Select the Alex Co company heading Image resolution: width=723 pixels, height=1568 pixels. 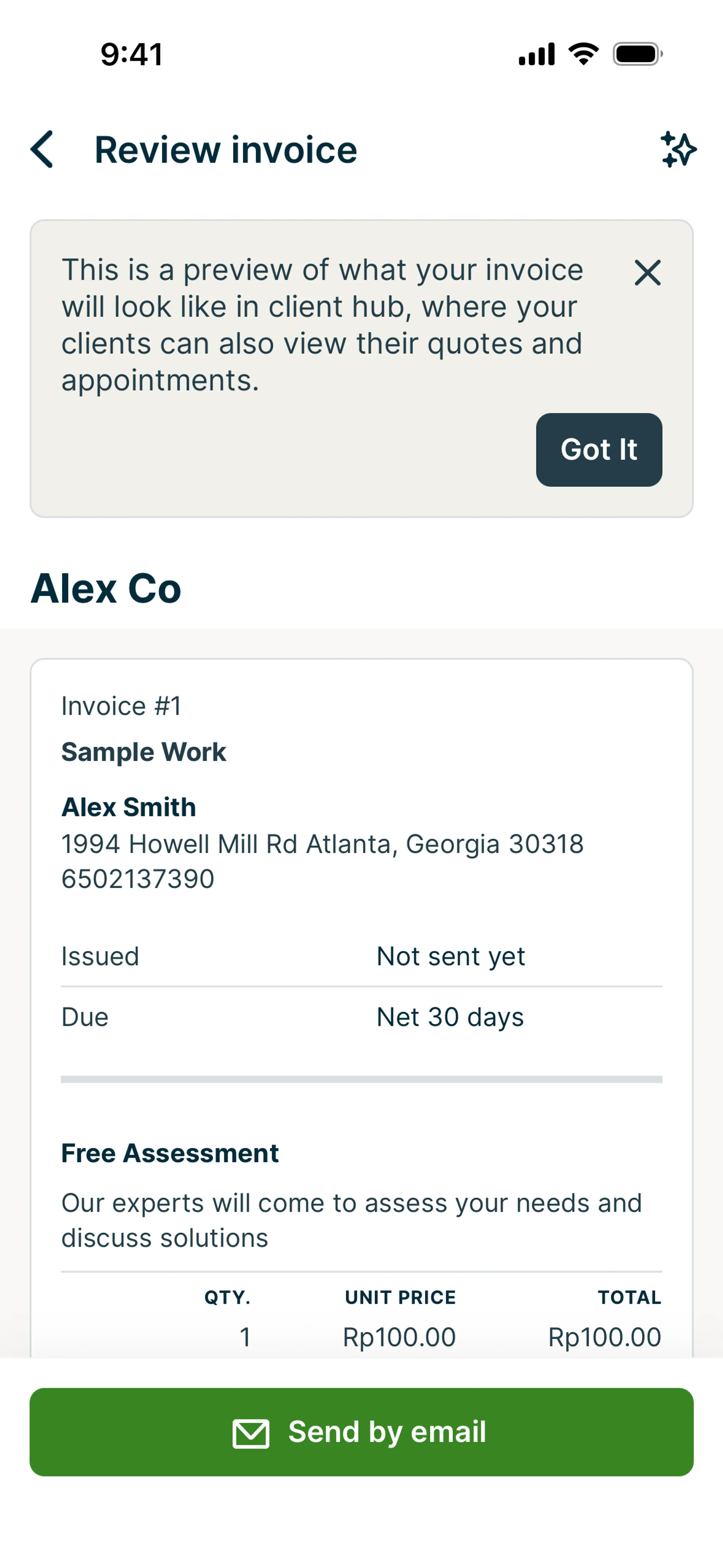106,588
